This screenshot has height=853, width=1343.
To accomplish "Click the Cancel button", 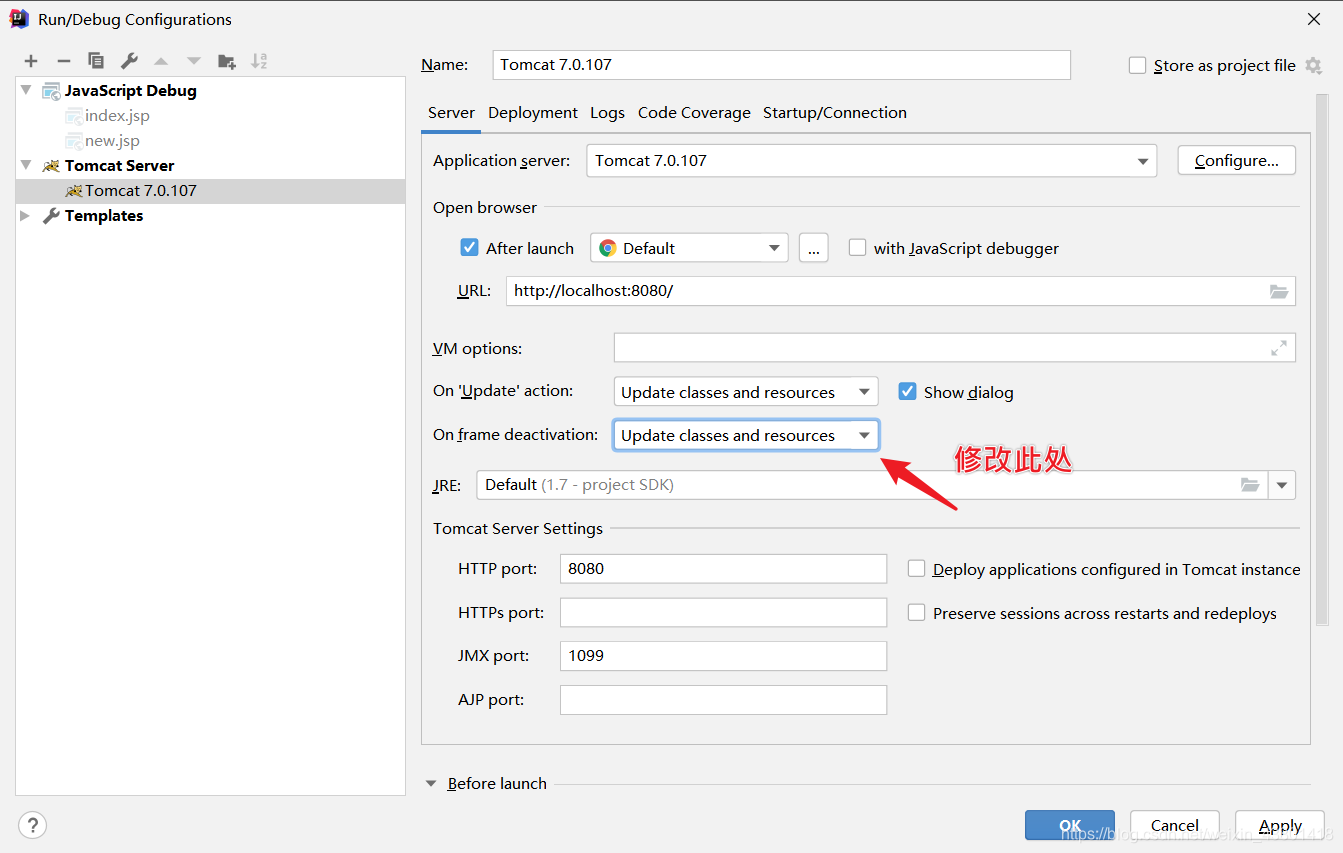I will [1175, 825].
